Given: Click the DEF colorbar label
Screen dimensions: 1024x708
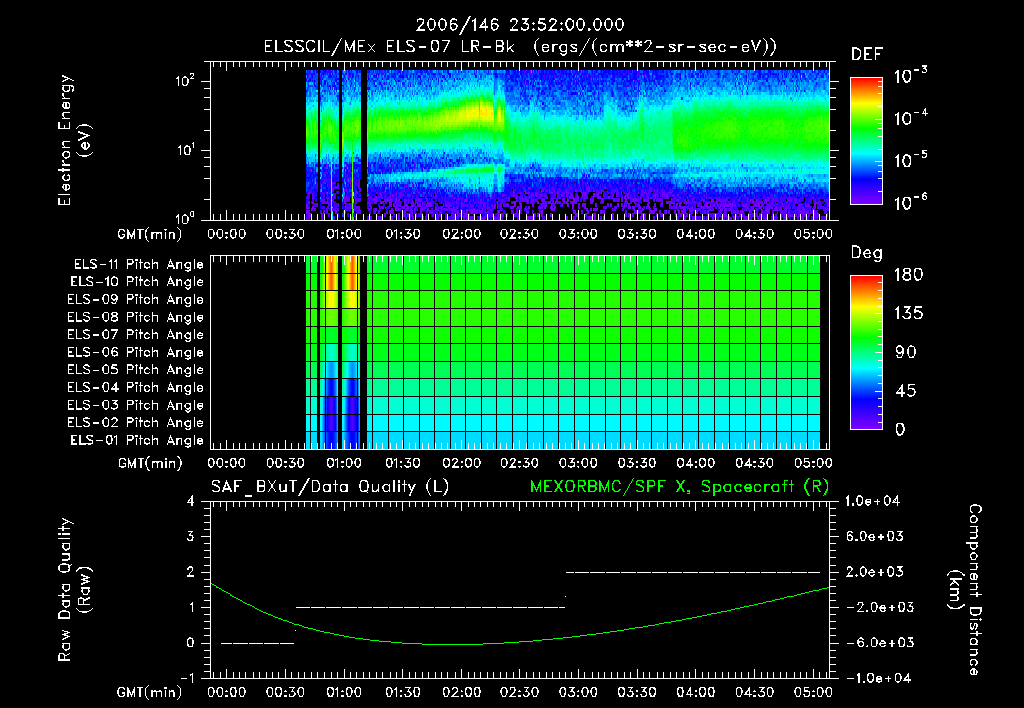Looking at the screenshot, I should tap(867, 54).
